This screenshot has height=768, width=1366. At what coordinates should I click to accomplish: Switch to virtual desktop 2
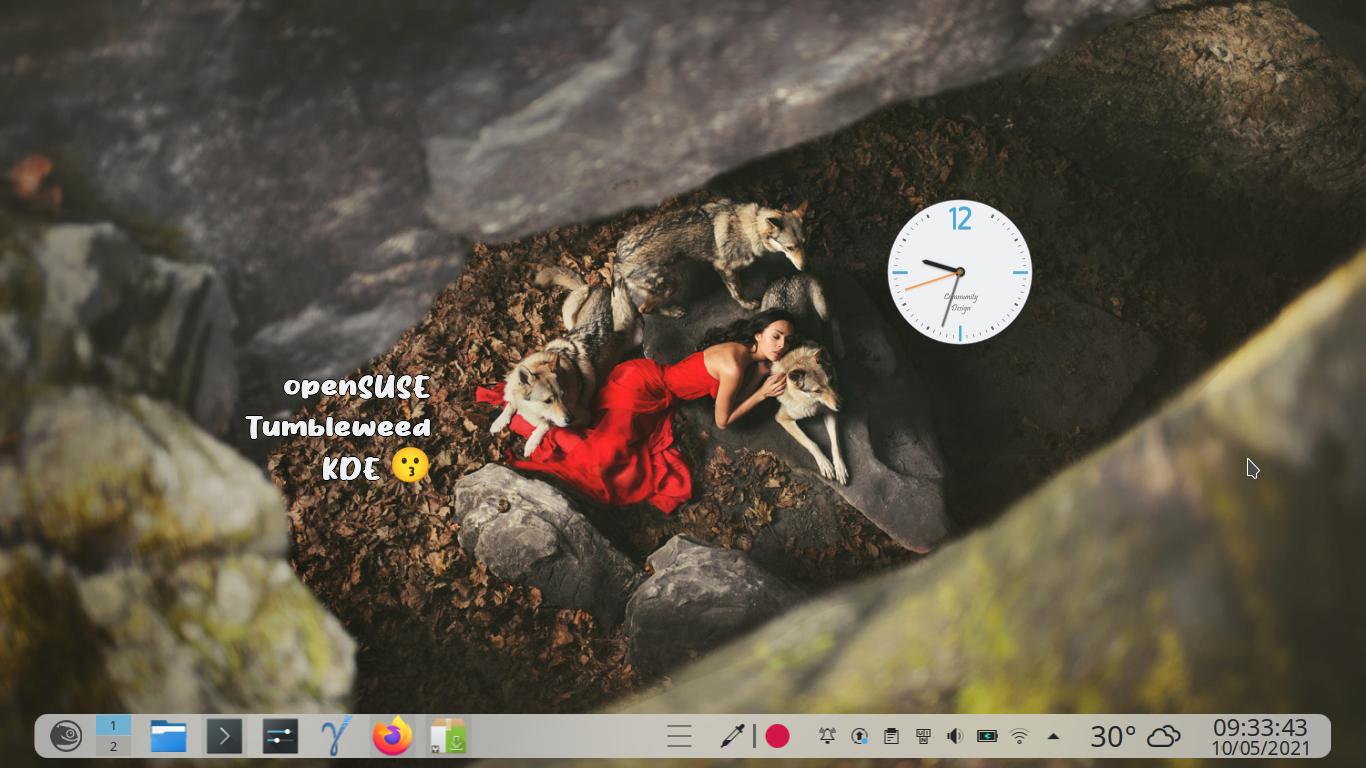(113, 746)
